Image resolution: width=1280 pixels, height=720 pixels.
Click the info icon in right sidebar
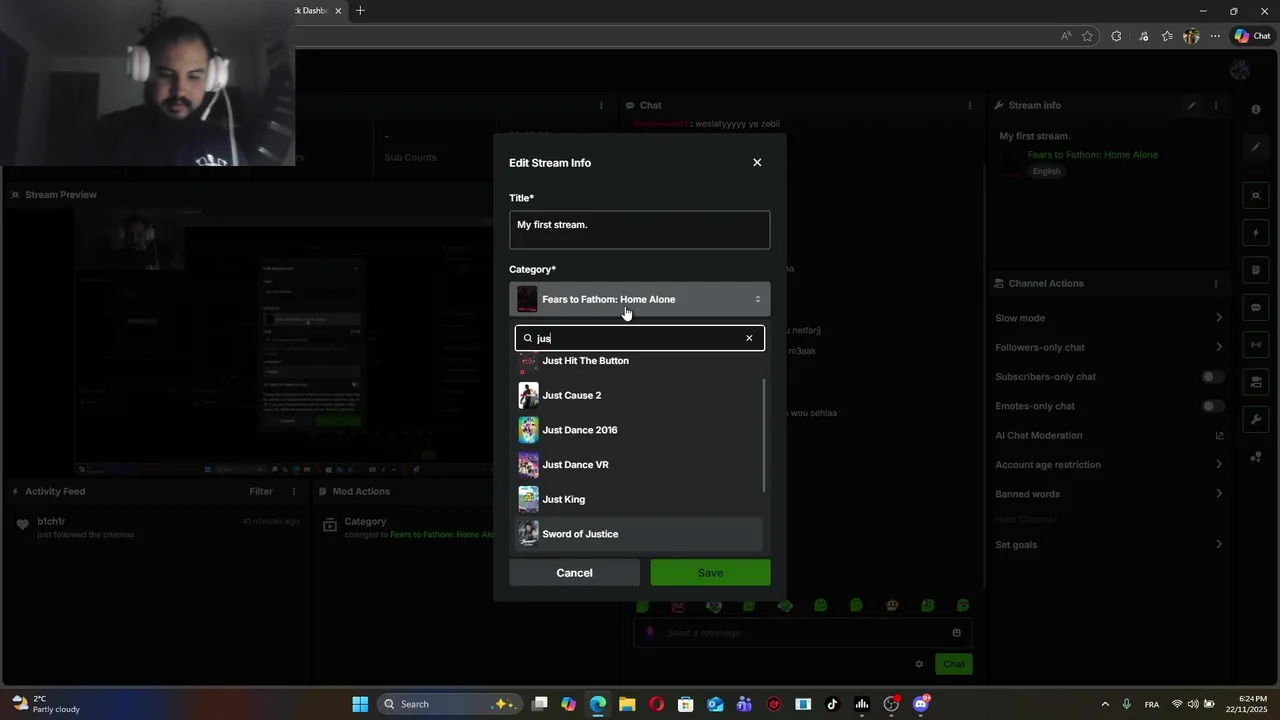[x=1256, y=109]
